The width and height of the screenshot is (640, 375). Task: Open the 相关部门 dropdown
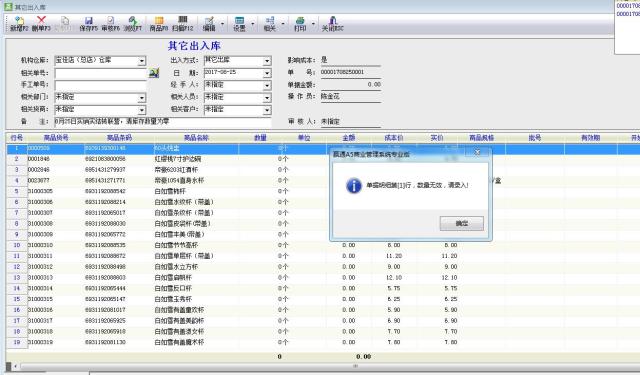141,98
